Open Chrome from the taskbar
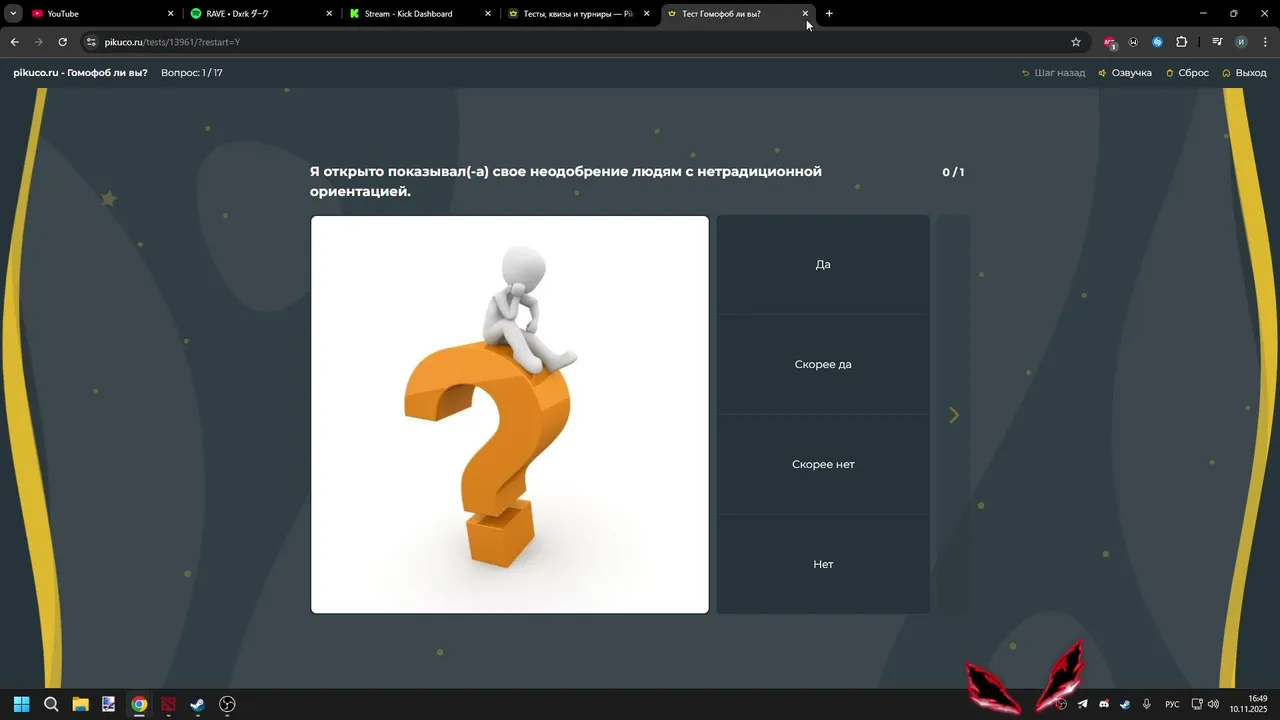Image resolution: width=1280 pixels, height=720 pixels. [139, 704]
